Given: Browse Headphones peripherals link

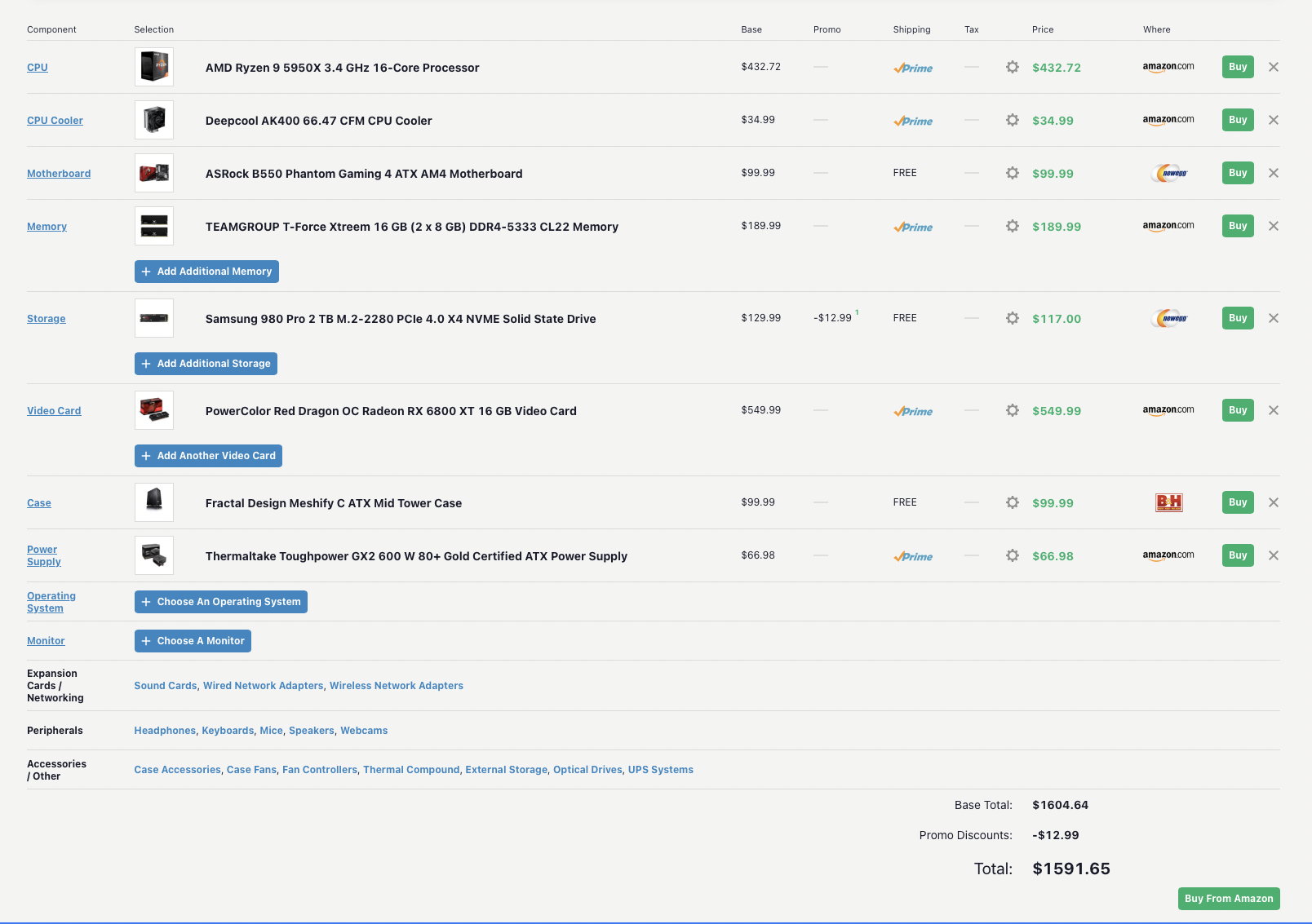Looking at the screenshot, I should [165, 731].
